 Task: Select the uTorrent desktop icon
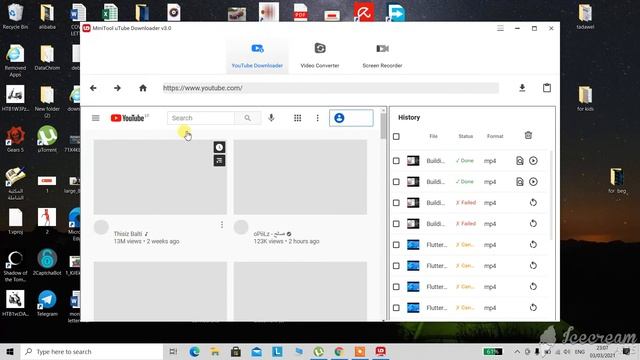point(47,139)
